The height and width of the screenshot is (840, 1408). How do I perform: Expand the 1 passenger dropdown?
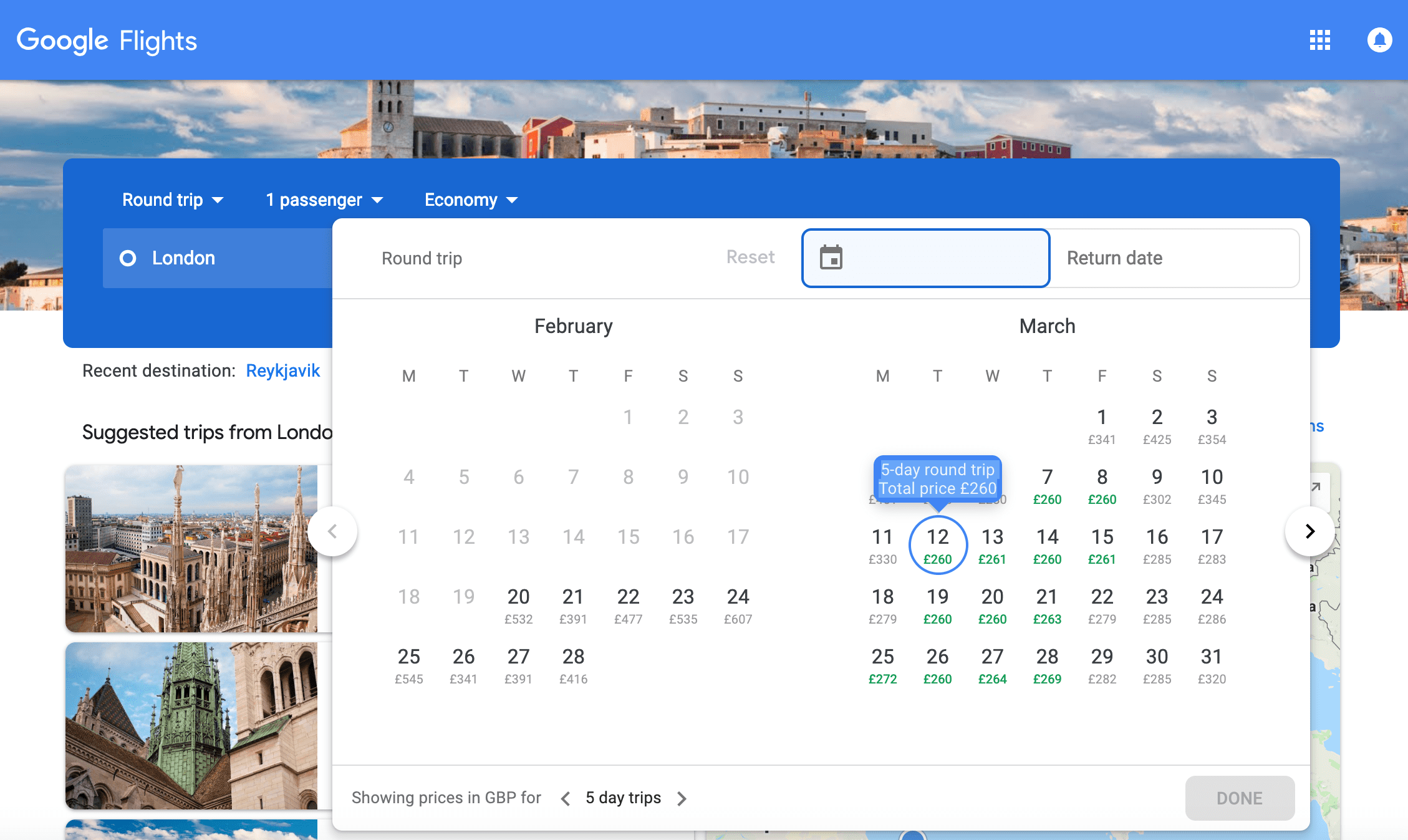(324, 200)
